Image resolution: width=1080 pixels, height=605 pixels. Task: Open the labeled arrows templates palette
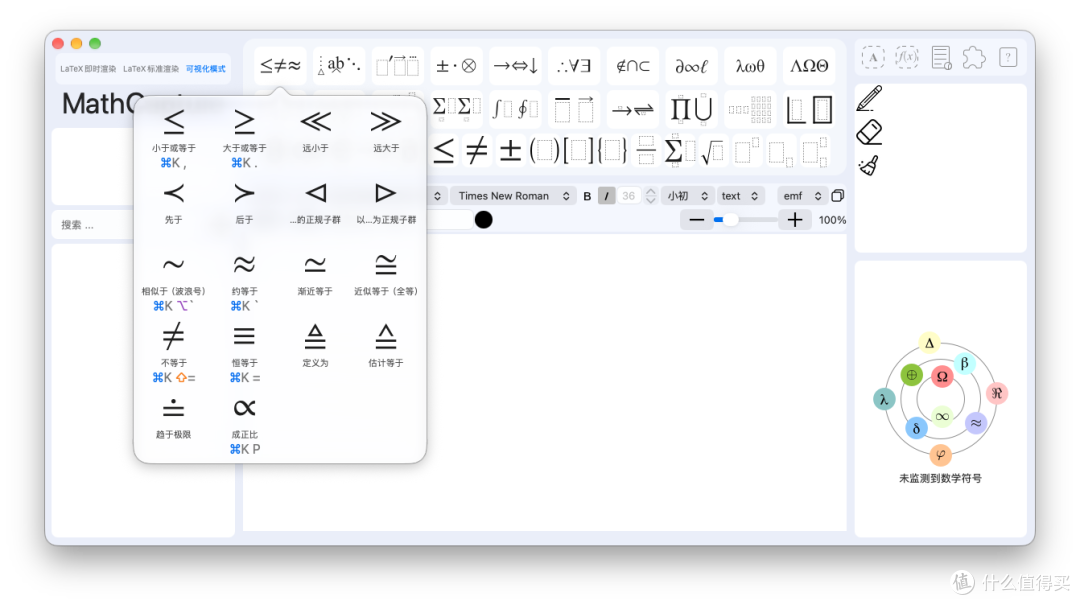tap(632, 109)
